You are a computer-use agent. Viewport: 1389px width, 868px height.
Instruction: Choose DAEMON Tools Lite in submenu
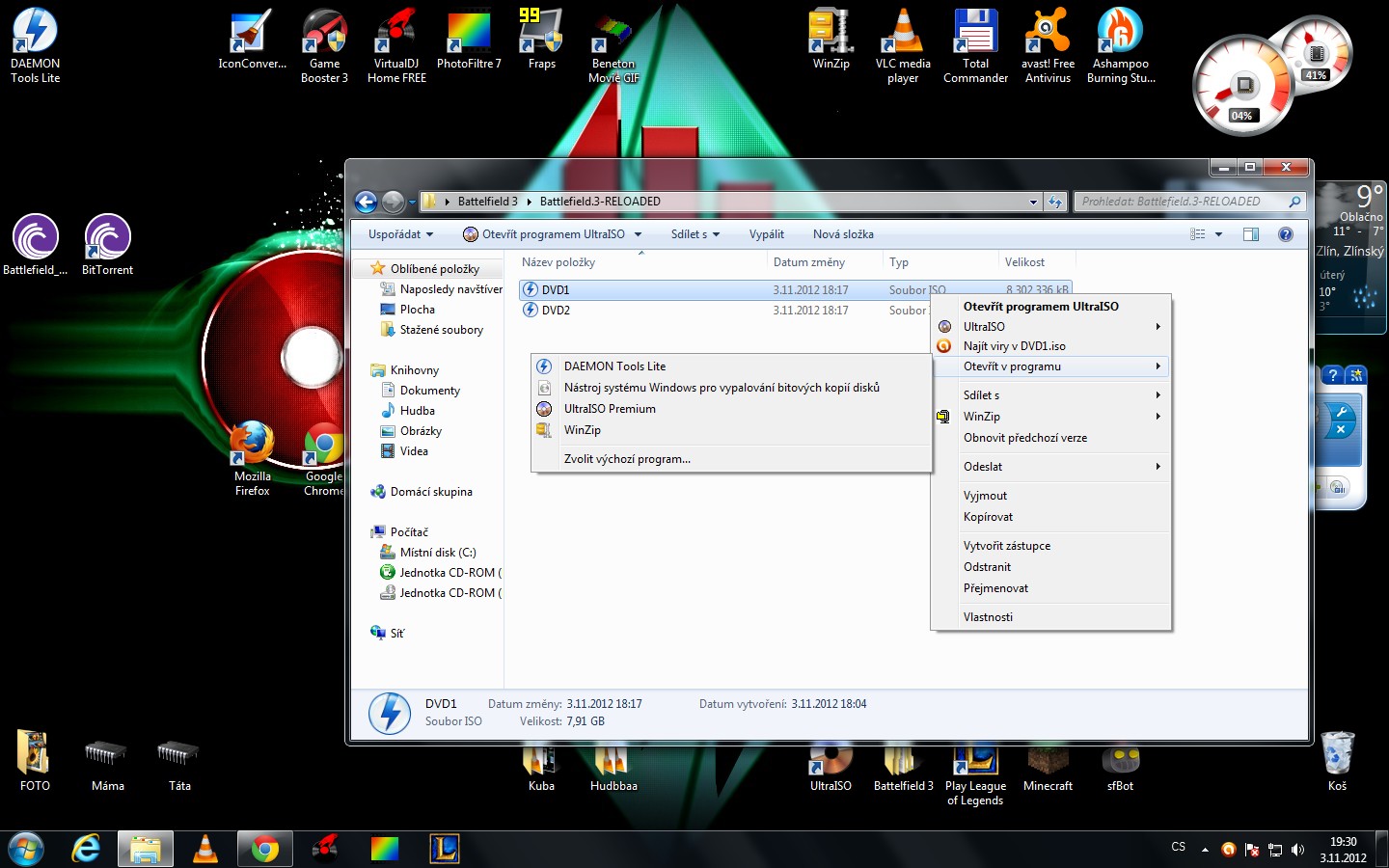click(732, 366)
